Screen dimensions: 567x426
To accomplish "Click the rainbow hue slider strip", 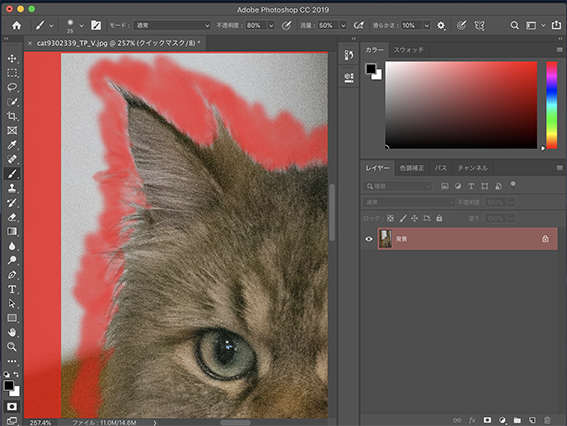I will click(x=551, y=105).
